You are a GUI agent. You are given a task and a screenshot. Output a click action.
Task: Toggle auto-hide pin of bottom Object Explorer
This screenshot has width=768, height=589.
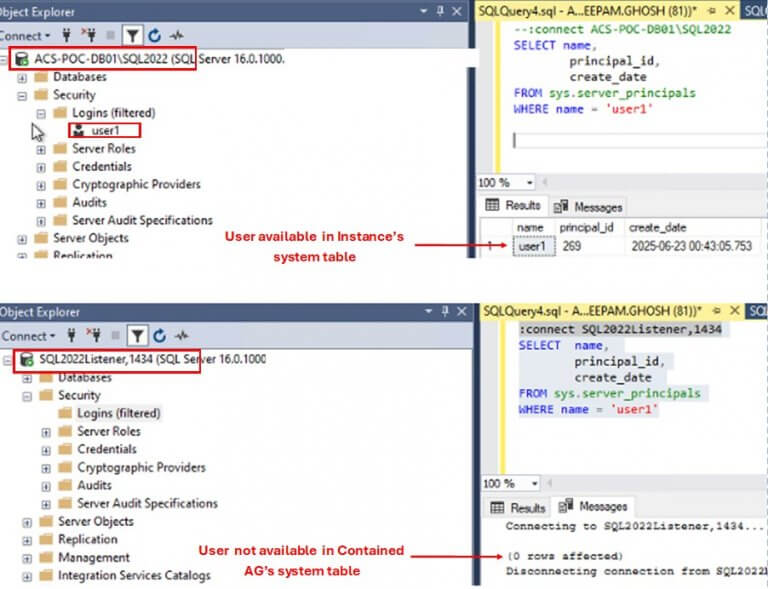pos(445,311)
